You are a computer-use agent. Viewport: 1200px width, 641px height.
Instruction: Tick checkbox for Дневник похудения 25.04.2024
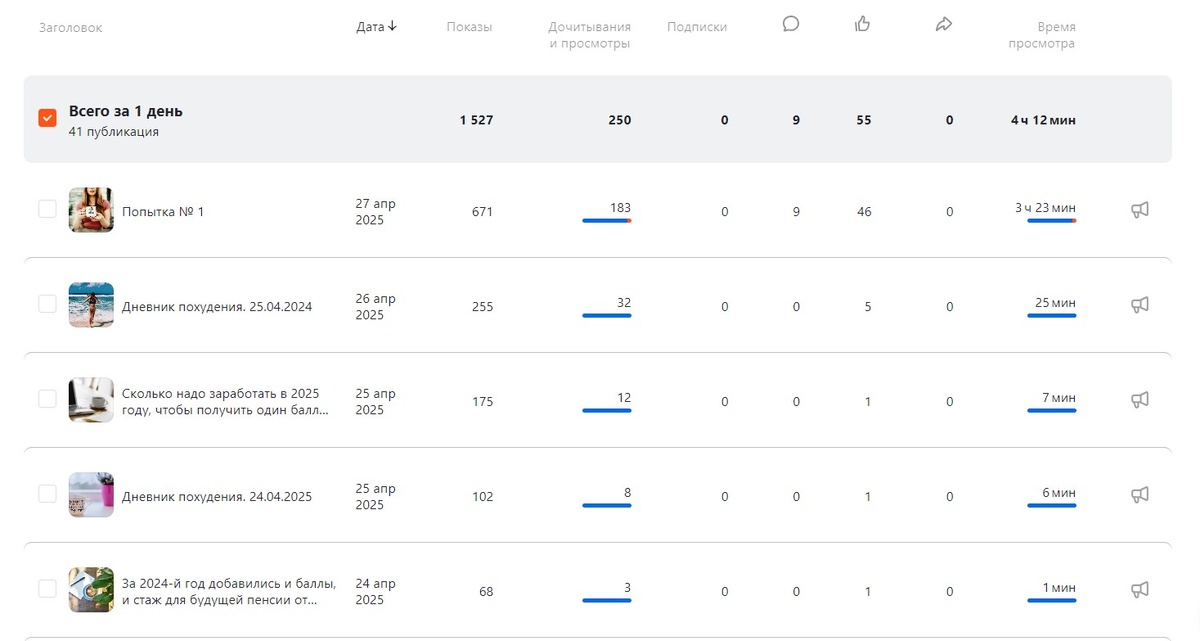(47, 304)
